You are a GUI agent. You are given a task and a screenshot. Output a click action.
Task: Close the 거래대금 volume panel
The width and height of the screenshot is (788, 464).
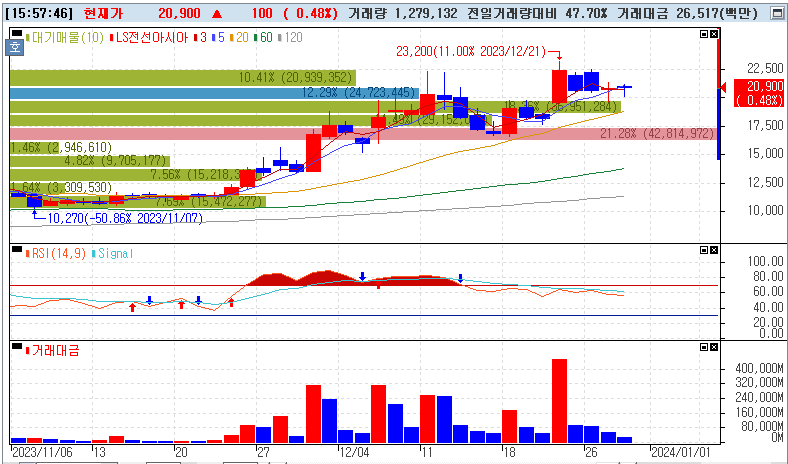[714, 347]
